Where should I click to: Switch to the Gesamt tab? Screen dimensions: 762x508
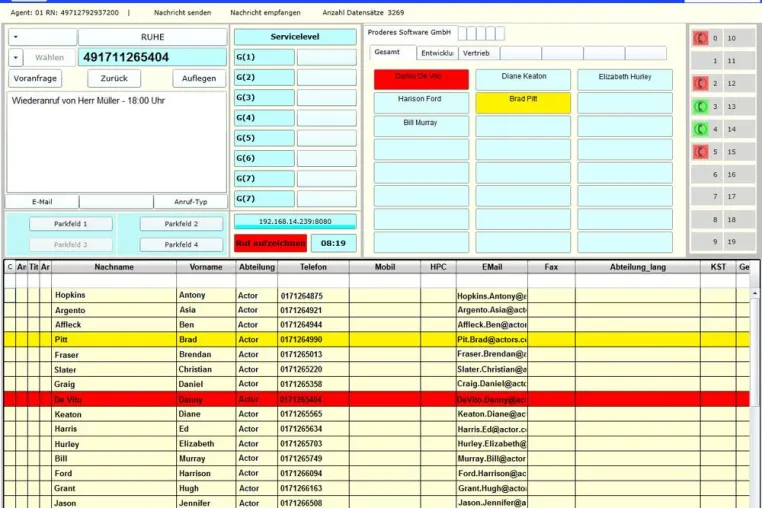pyautogui.click(x=392, y=53)
